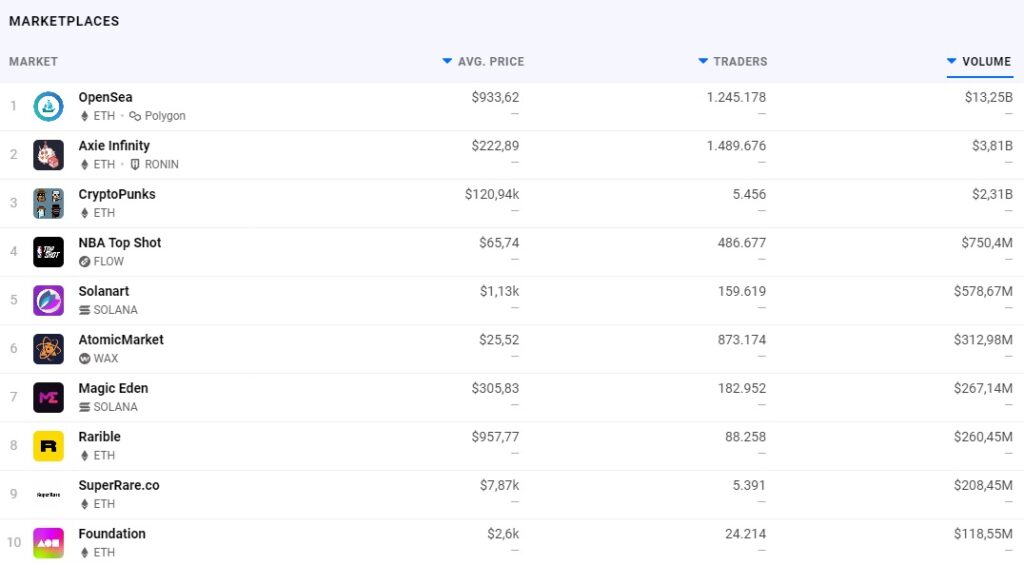Viewport: 1024px width, 565px height.
Task: Sort table by Avg. Price column
Action: [x=490, y=62]
